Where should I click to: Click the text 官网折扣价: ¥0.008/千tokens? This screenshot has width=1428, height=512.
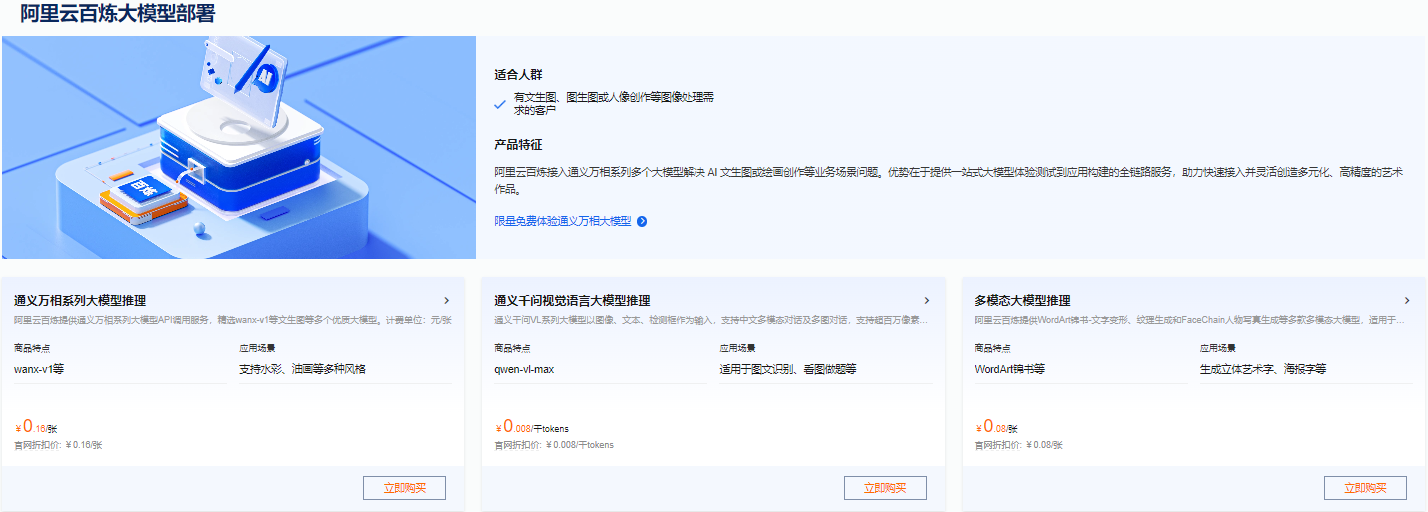click(554, 445)
